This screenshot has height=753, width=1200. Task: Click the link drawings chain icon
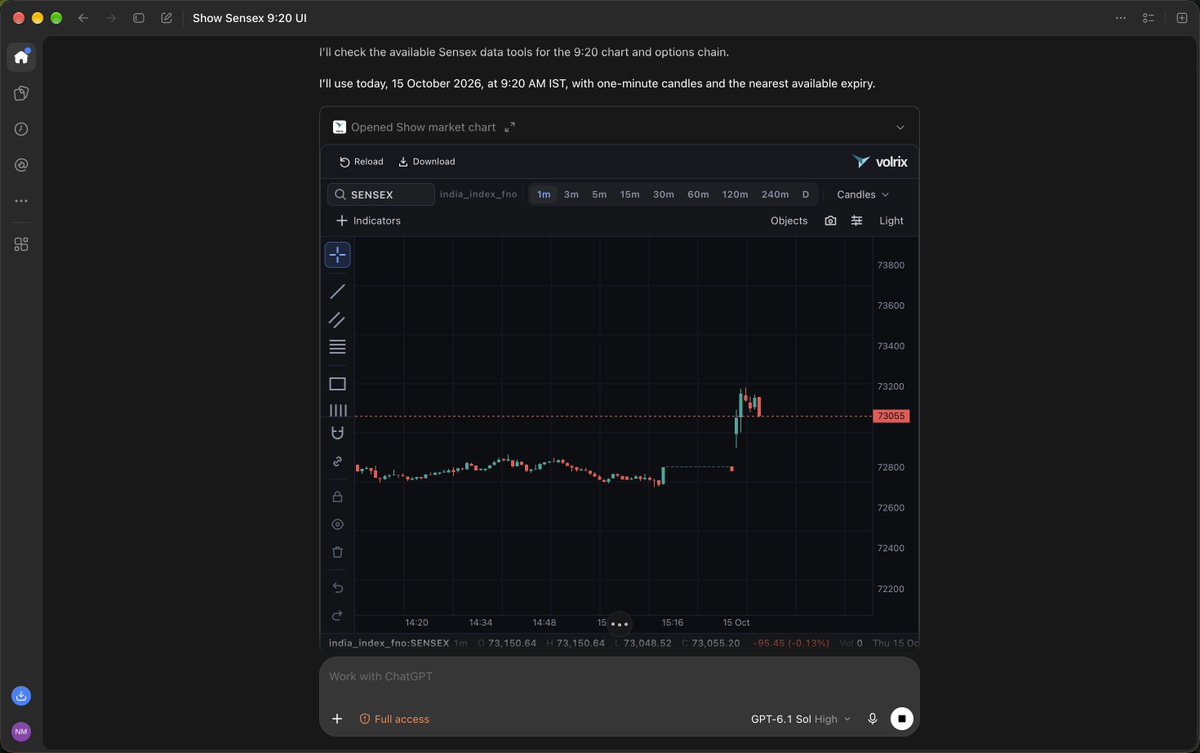pyautogui.click(x=337, y=461)
